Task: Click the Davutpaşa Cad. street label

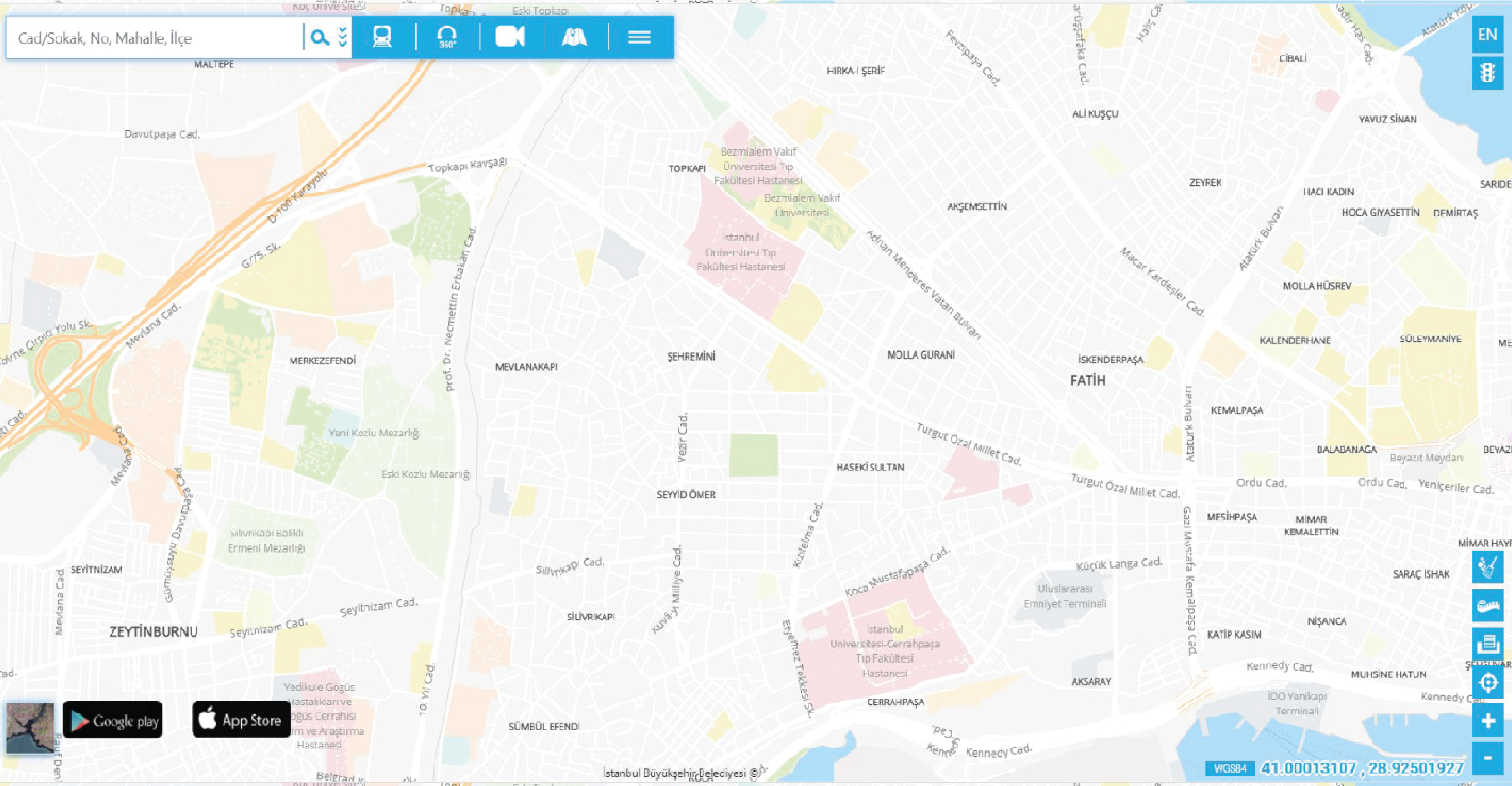Action: pos(162,134)
